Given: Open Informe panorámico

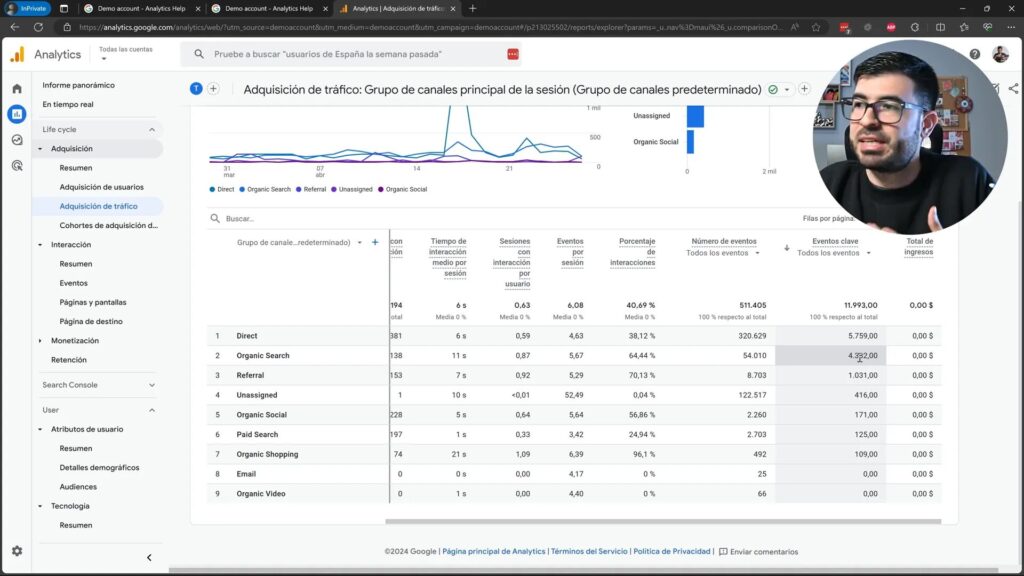Looking at the screenshot, I should tap(78, 85).
